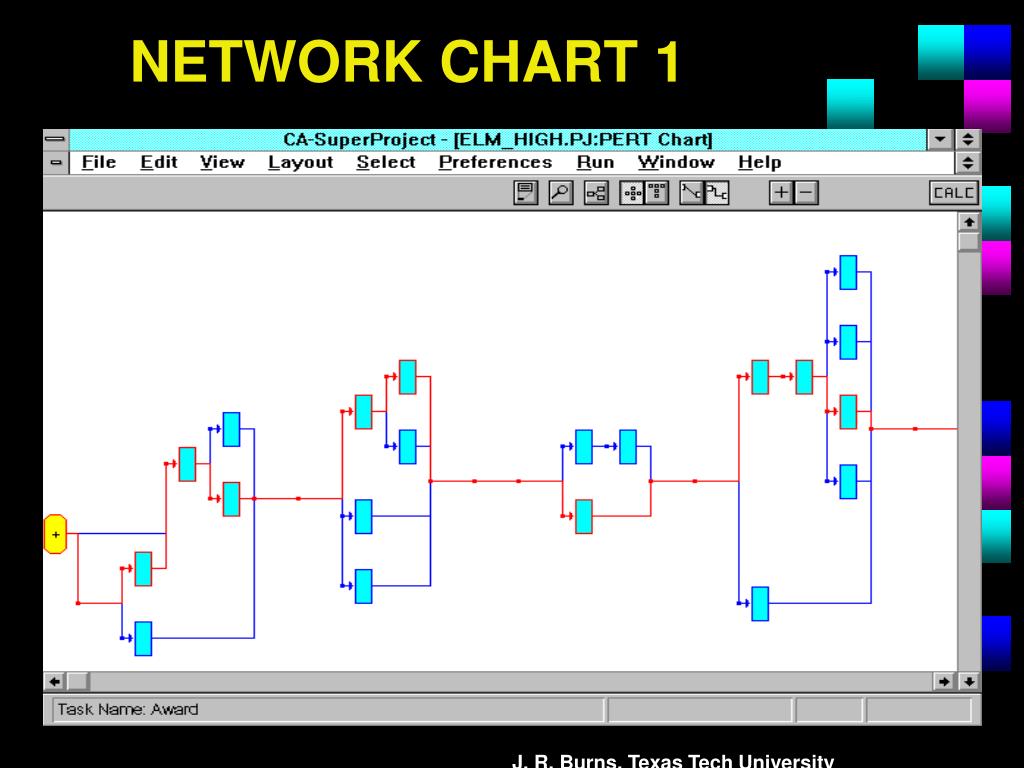Open the task notes form icon
The width and height of the screenshot is (1024, 768).
tap(526, 193)
